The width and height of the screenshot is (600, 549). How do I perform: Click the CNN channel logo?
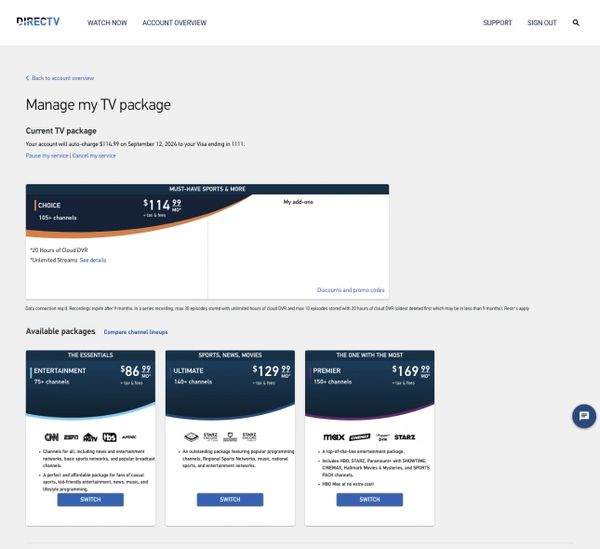pos(51,437)
